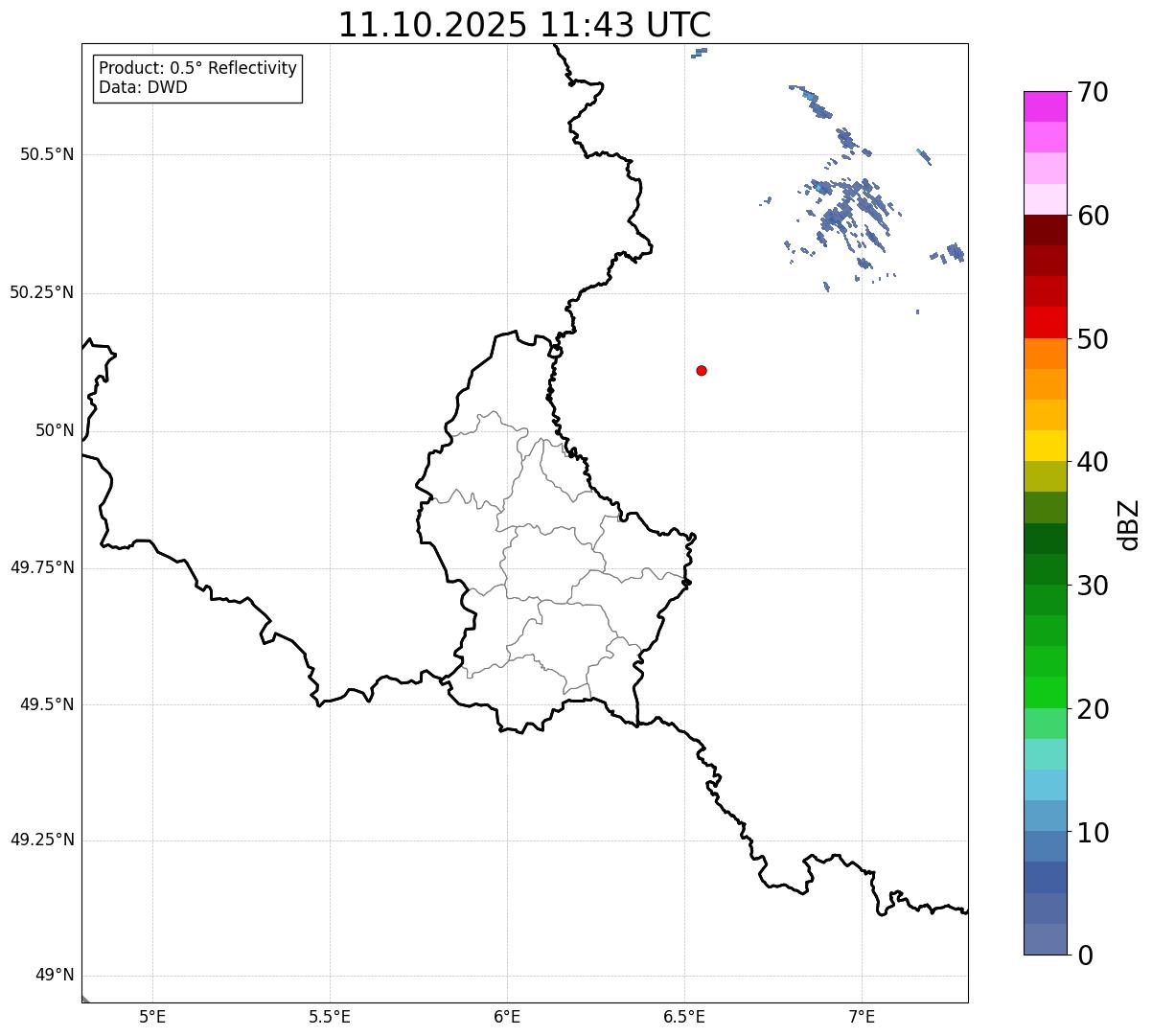This screenshot has height=1036, width=1152.
Task: Click the orange colorbar swatch below 50 dBZ
Action: click(1045, 354)
